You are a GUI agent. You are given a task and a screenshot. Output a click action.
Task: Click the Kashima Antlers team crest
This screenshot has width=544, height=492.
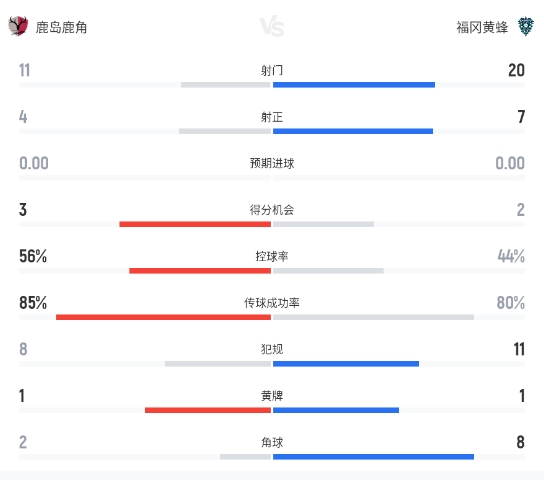pos(18,26)
